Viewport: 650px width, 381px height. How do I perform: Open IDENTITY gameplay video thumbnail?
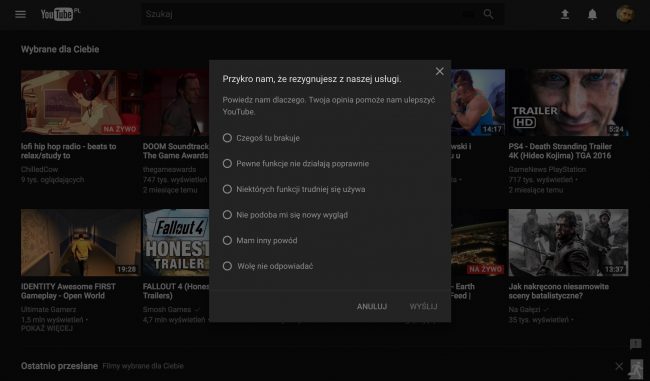[x=80, y=243]
